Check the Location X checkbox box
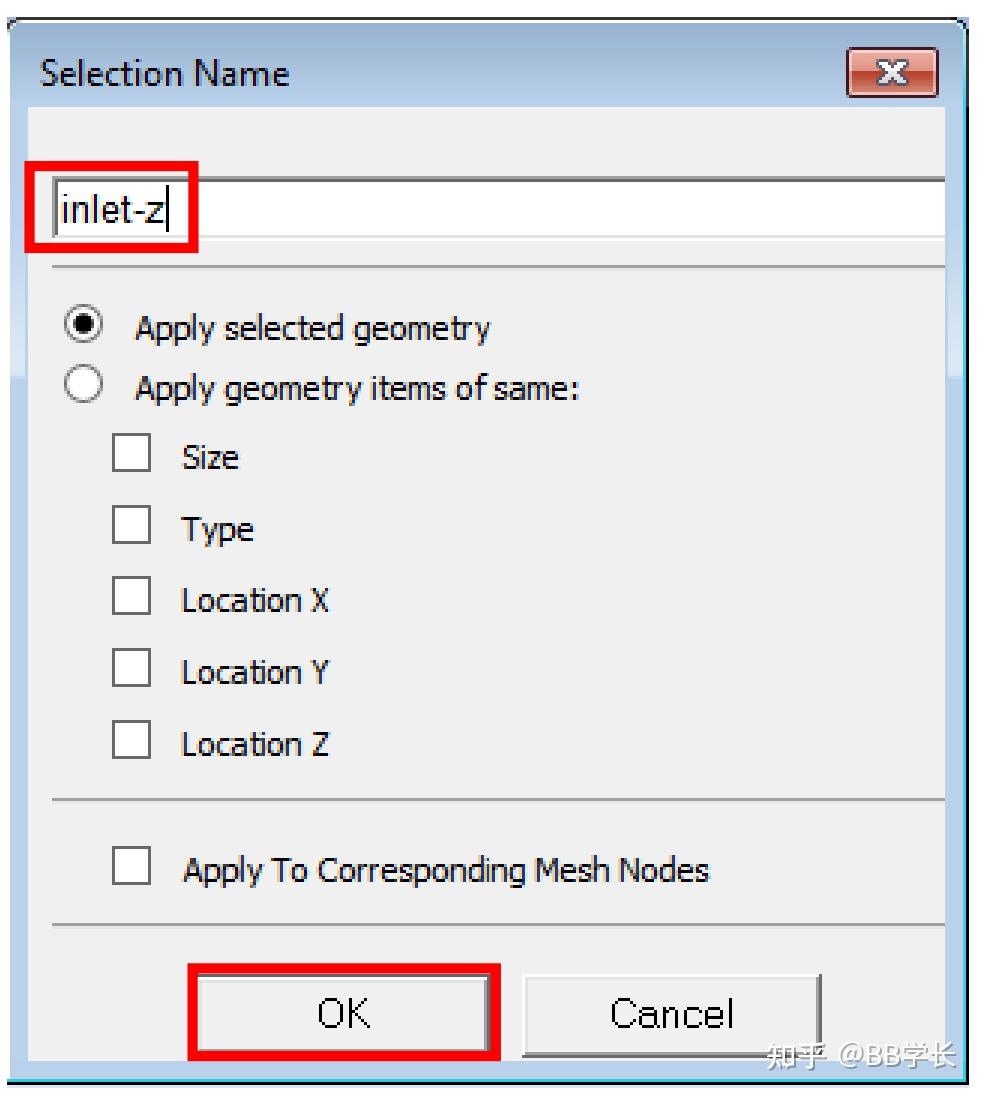 [131, 598]
